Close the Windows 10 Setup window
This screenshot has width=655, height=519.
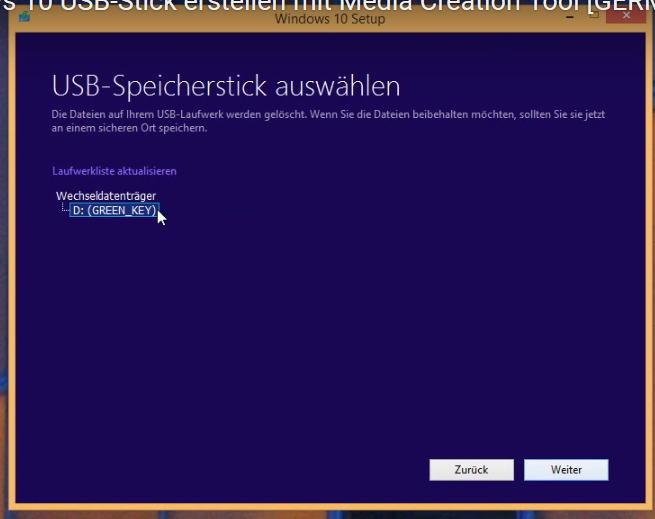pos(626,15)
